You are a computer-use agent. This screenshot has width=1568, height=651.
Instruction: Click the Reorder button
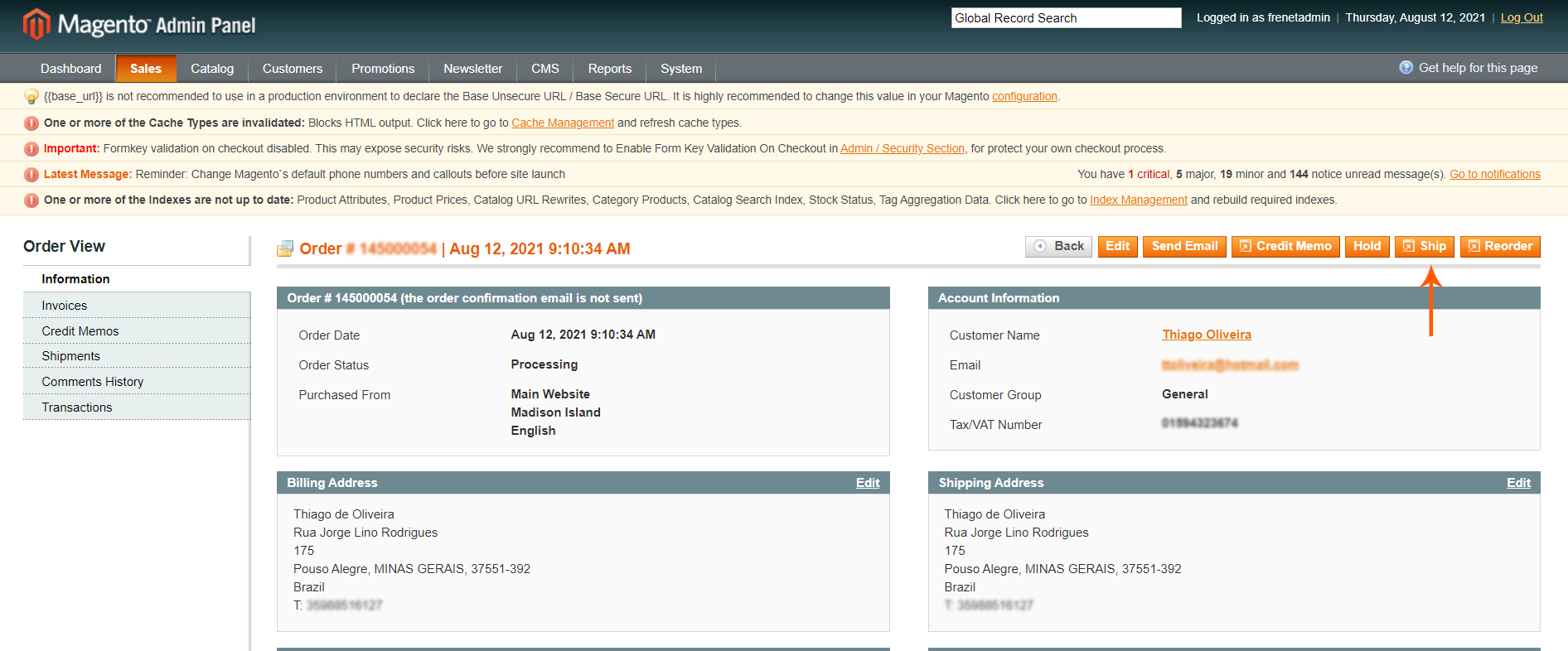point(1499,246)
